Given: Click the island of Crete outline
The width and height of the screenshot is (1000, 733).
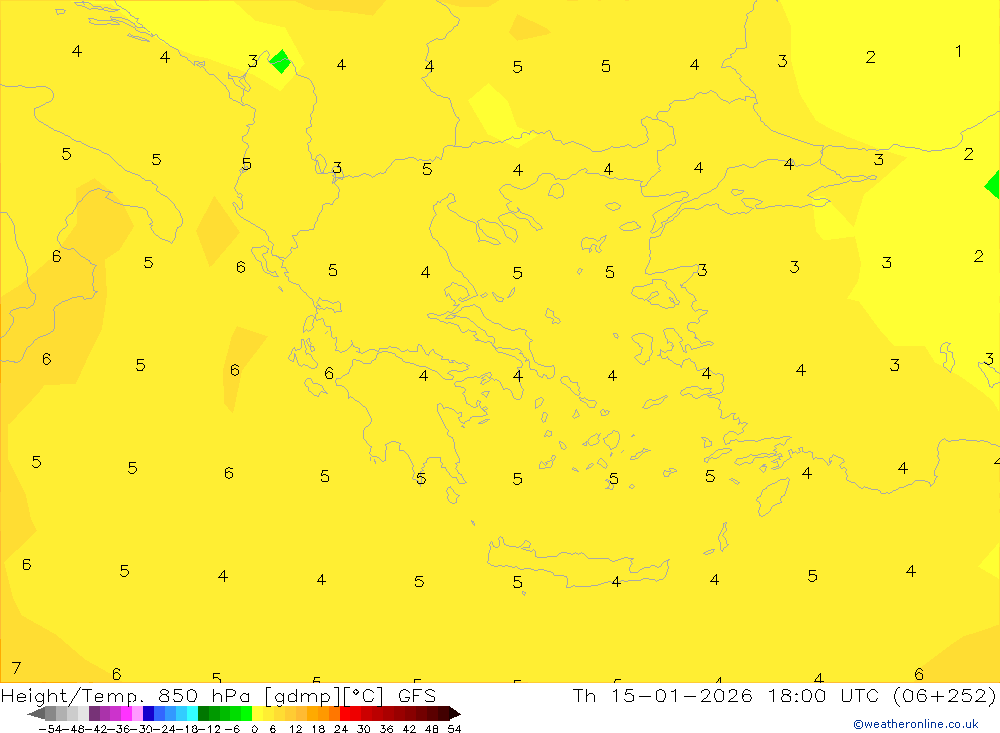Looking at the screenshot, I should click(577, 564).
